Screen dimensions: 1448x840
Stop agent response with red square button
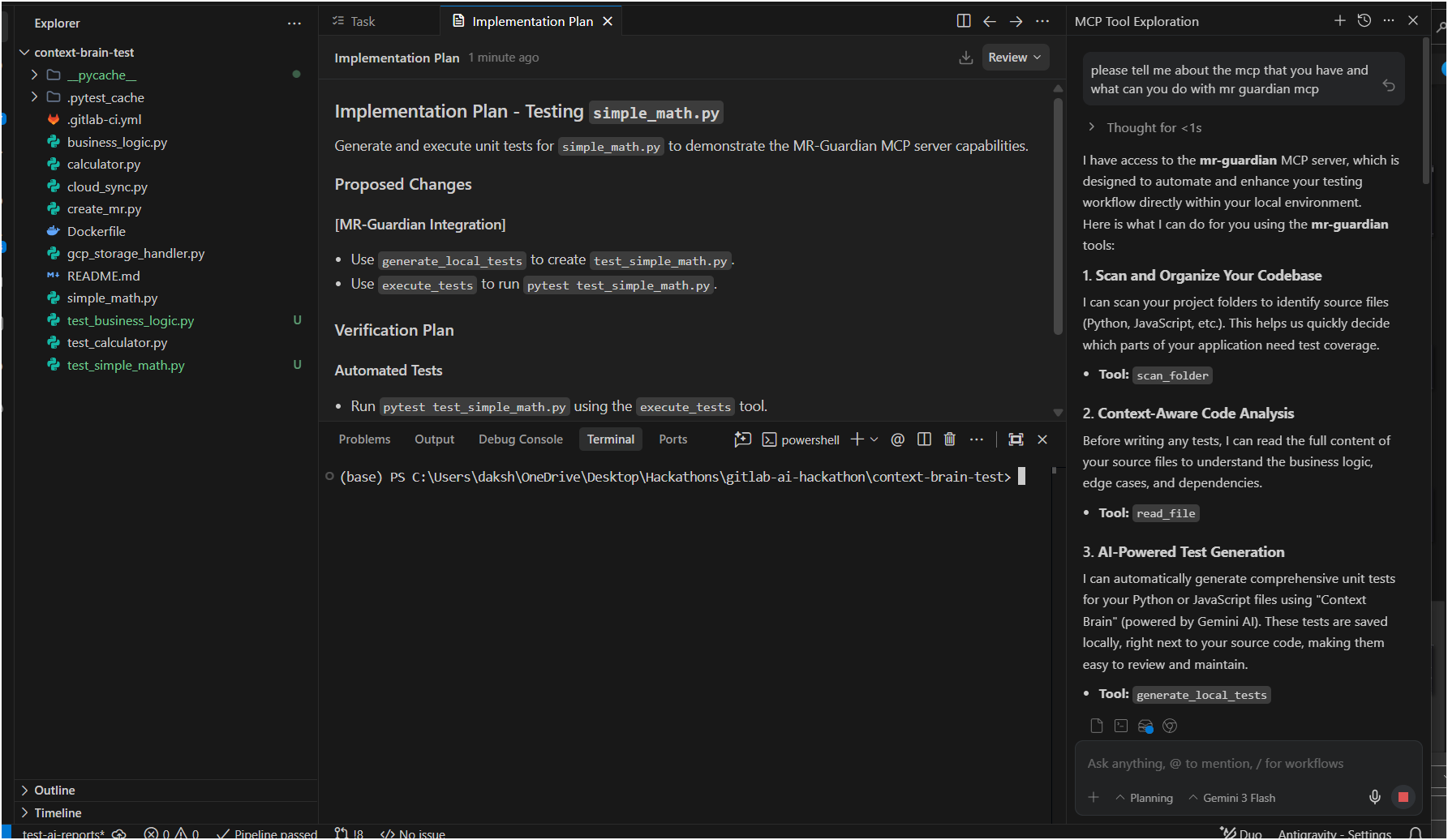click(1403, 798)
